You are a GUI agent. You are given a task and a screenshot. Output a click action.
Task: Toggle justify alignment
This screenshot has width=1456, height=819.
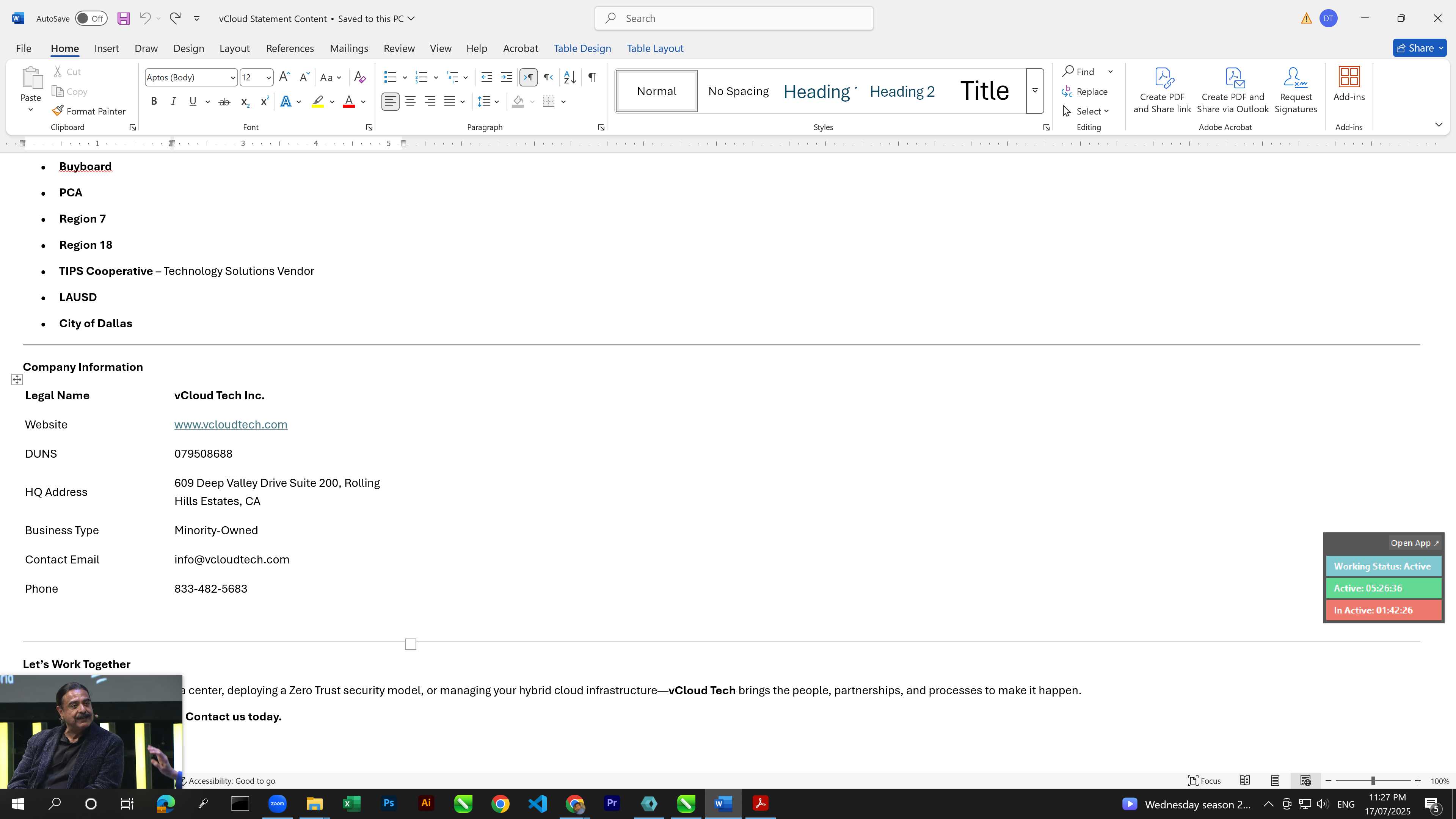pyautogui.click(x=450, y=102)
